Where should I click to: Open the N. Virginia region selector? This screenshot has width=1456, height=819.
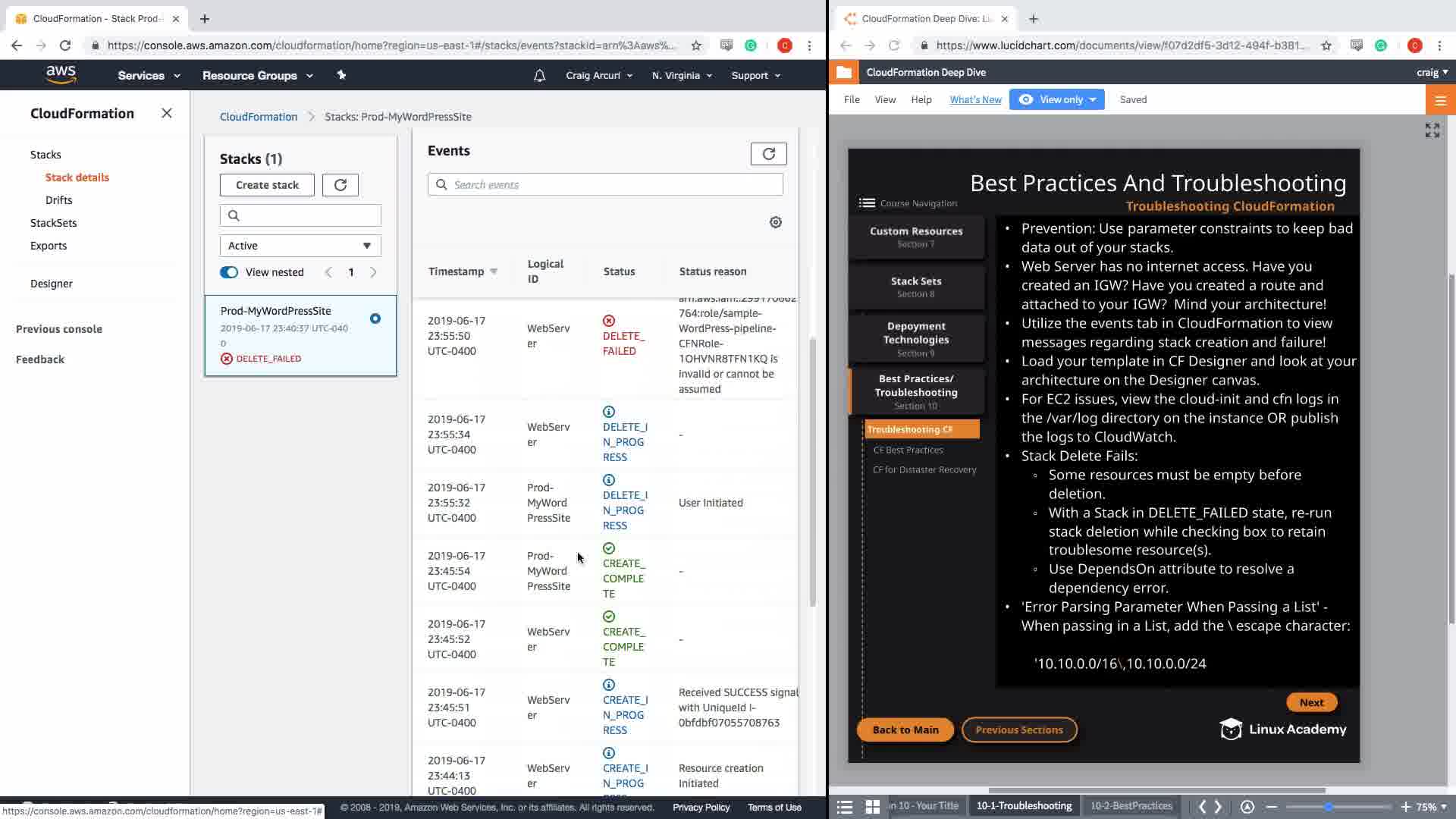[681, 76]
